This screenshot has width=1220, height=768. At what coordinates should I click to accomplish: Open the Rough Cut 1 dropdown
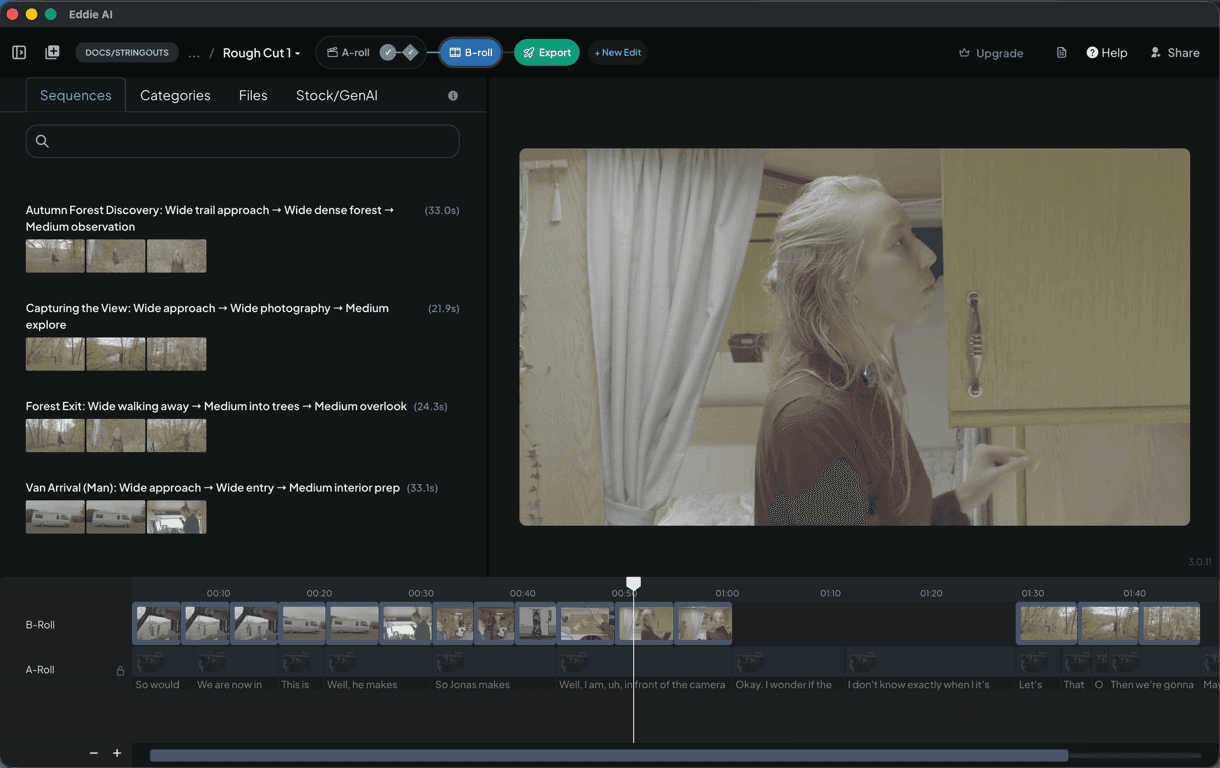[x=261, y=53]
